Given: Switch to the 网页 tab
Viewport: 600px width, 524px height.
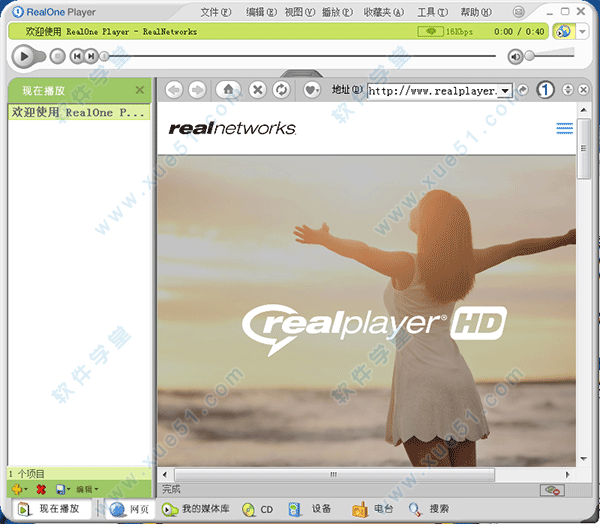Looking at the screenshot, I should (x=130, y=509).
